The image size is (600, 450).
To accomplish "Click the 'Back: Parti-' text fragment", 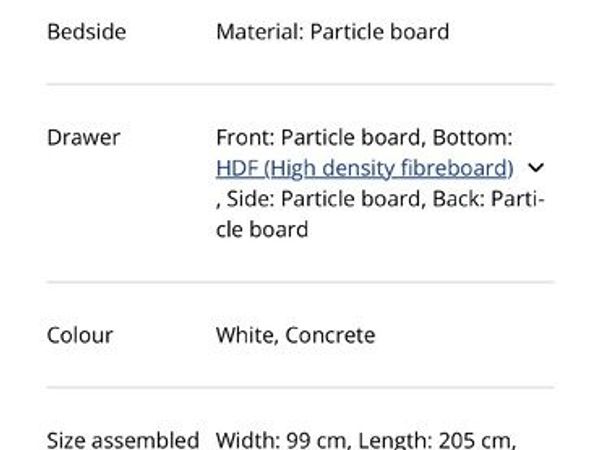I will pyautogui.click(x=488, y=199).
